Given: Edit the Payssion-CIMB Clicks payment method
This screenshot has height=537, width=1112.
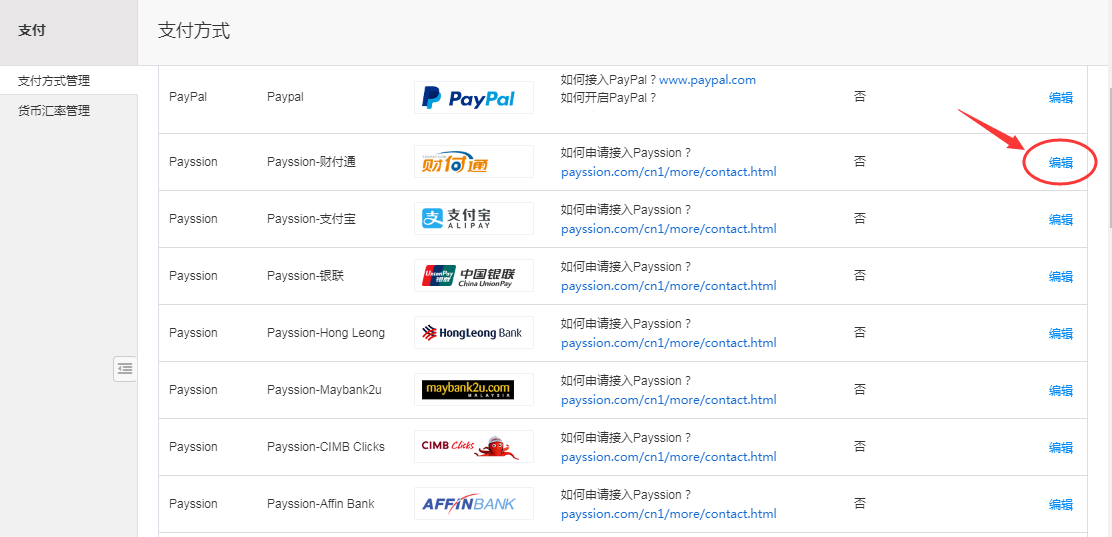Looking at the screenshot, I should 1060,448.
